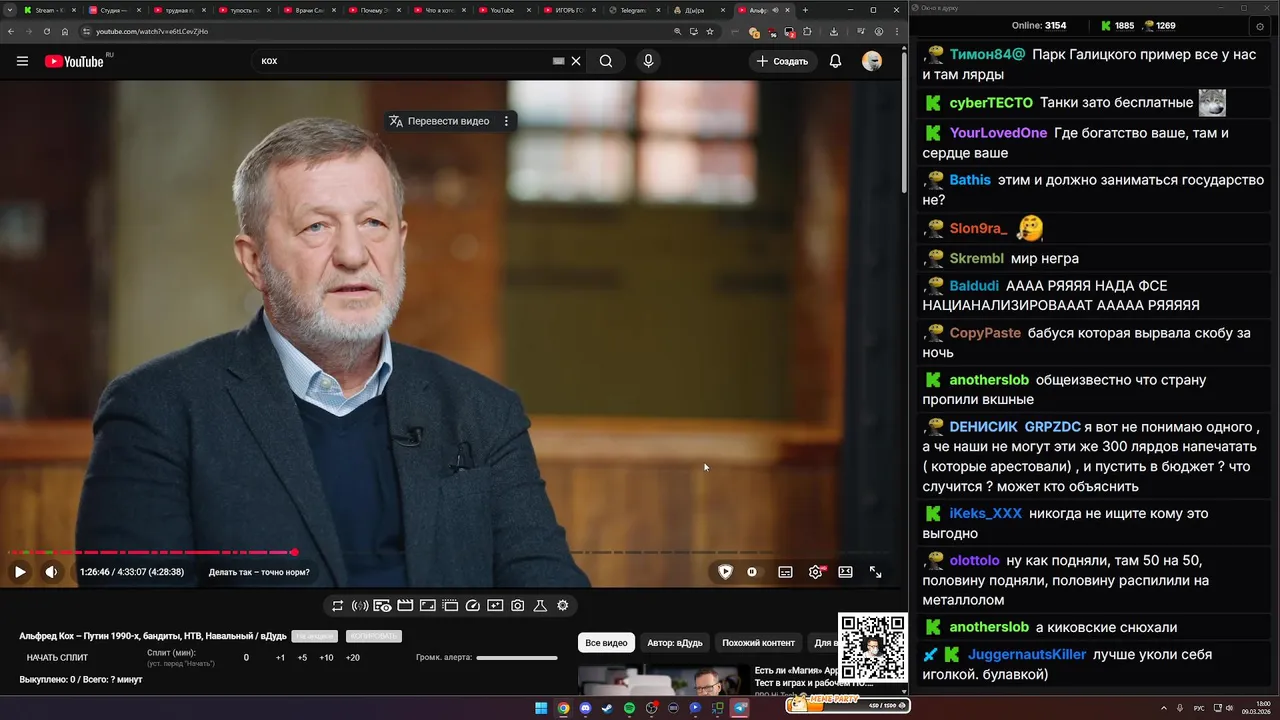The height and width of the screenshot is (720, 1280).
Task: Open a new browser tab
Action: pos(805,10)
